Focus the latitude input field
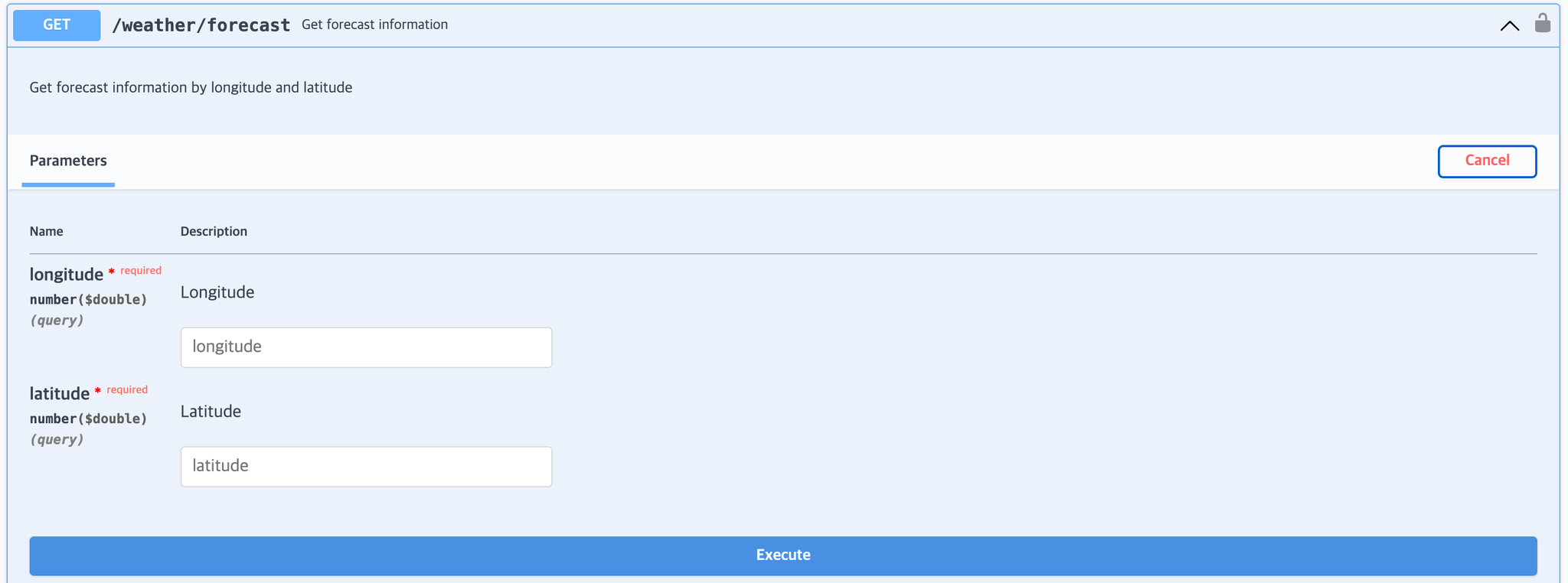Image resolution: width=1568 pixels, height=583 pixels. [x=366, y=467]
